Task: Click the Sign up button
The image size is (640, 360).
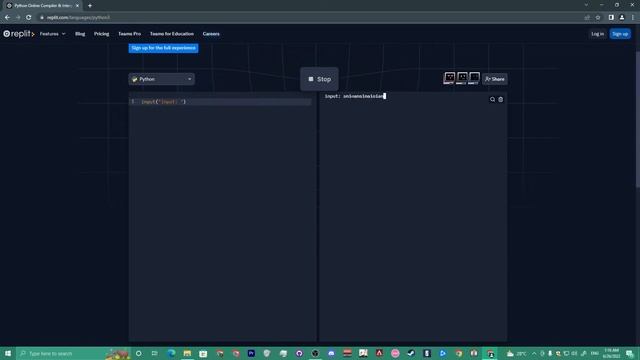Action: 620,34
